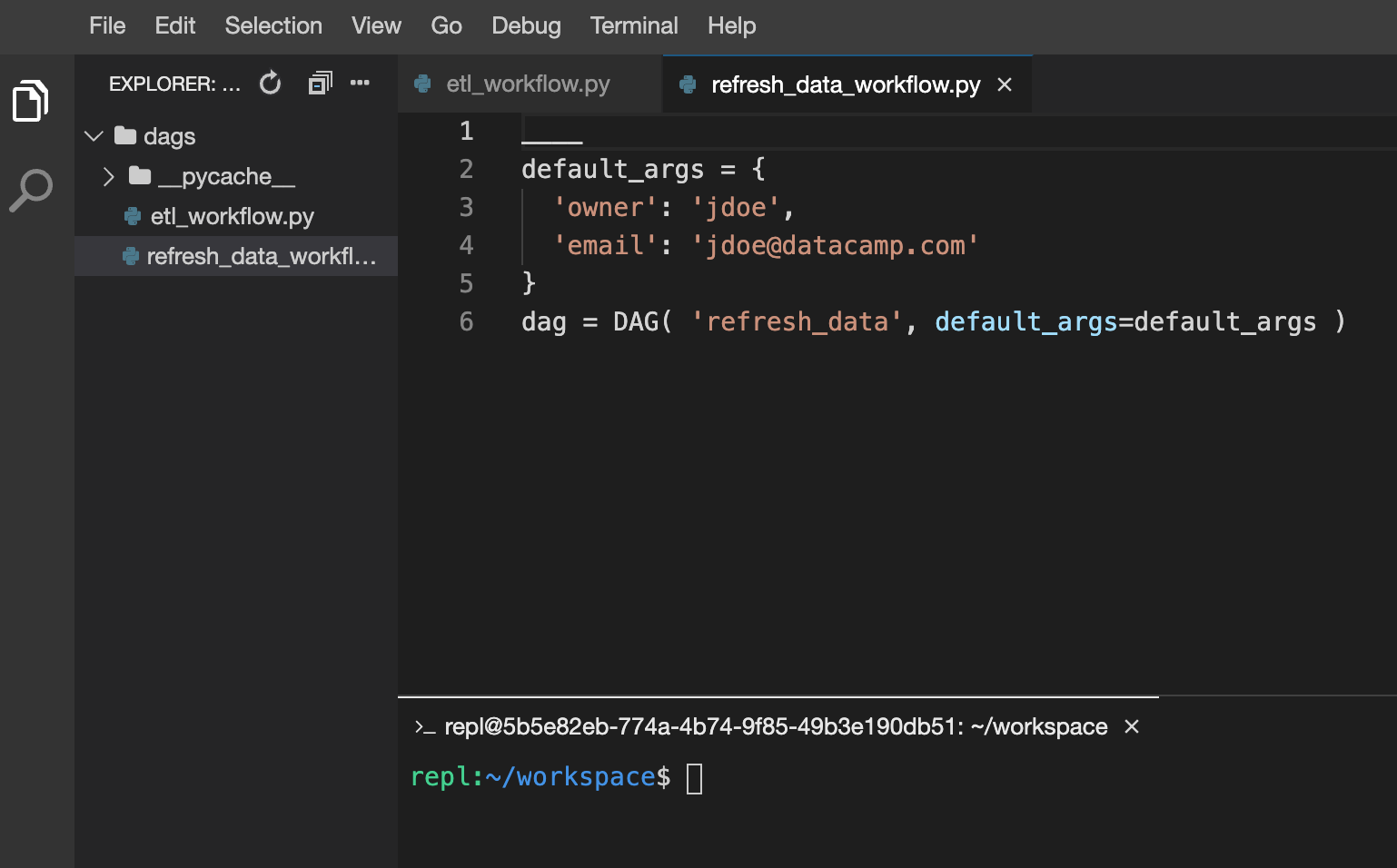Open the Terminal menu
This screenshot has height=868, width=1397.
[634, 25]
